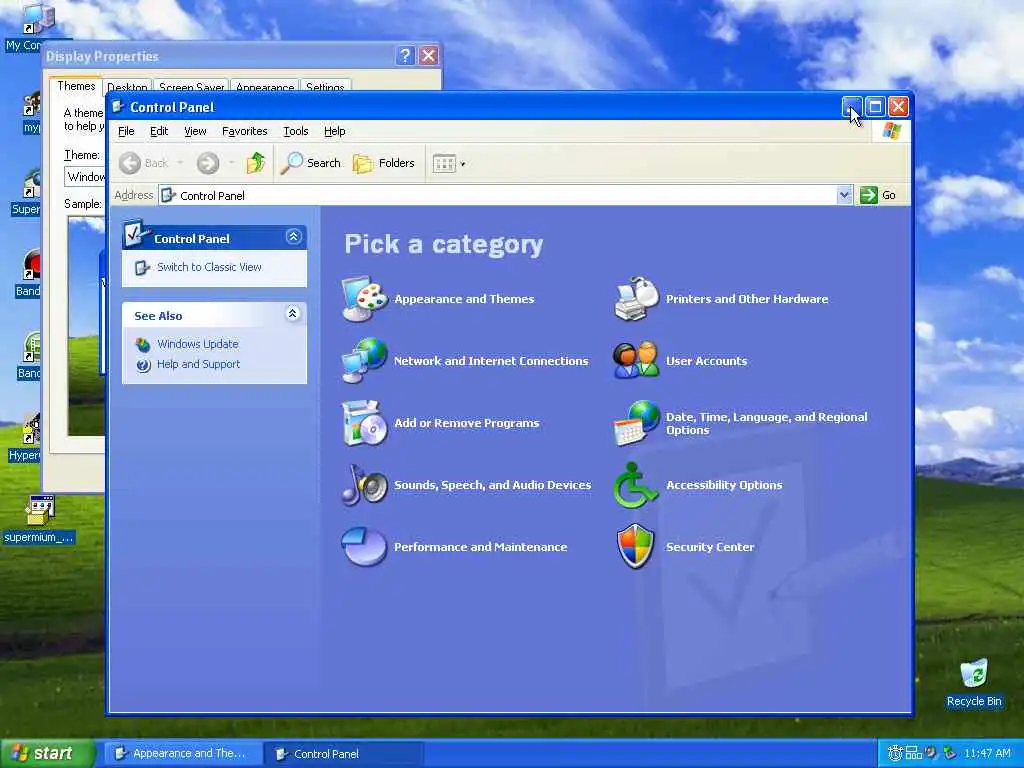This screenshot has width=1024, height=768.
Task: Click the Forward arrow toolbar button
Action: (208, 163)
